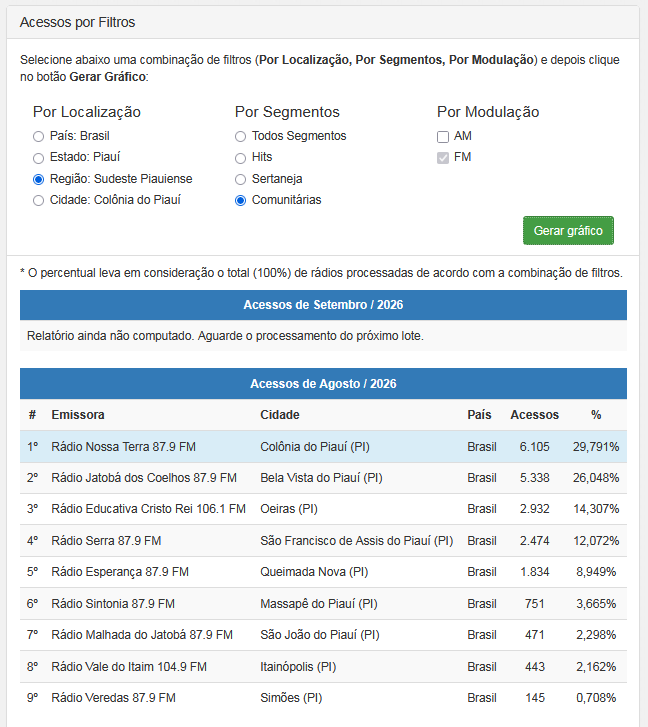Select Região: Sudeste Piauiense radio button
The width and height of the screenshot is (648, 727).
pos(38,179)
